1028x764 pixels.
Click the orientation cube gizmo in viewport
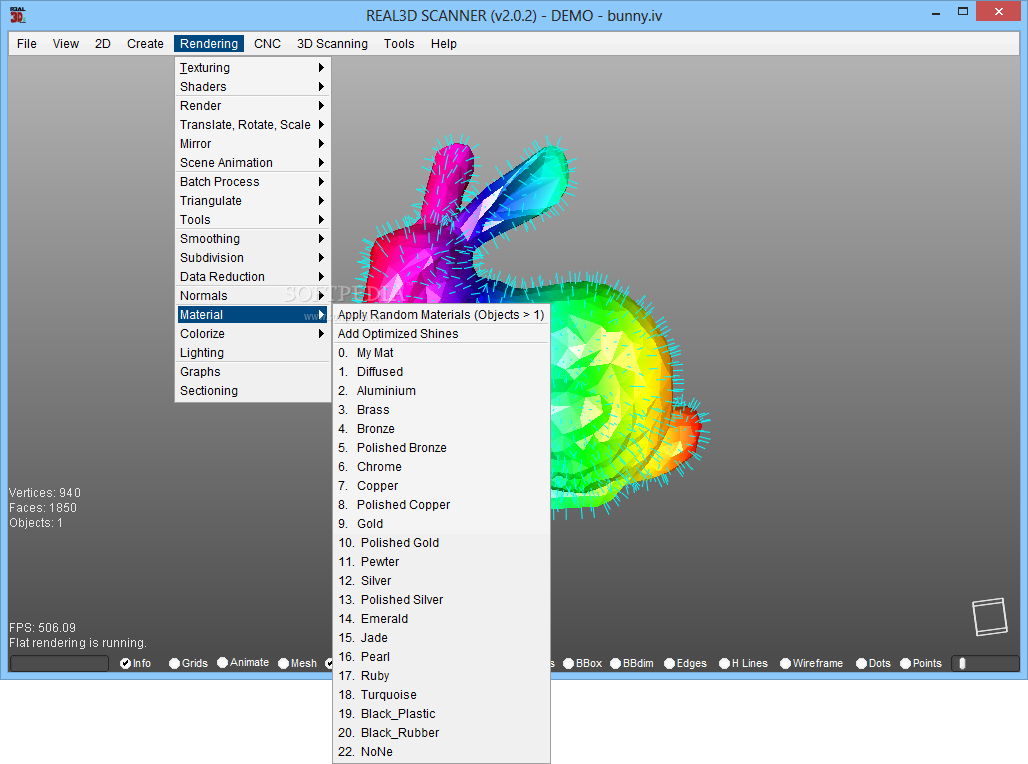[x=990, y=616]
